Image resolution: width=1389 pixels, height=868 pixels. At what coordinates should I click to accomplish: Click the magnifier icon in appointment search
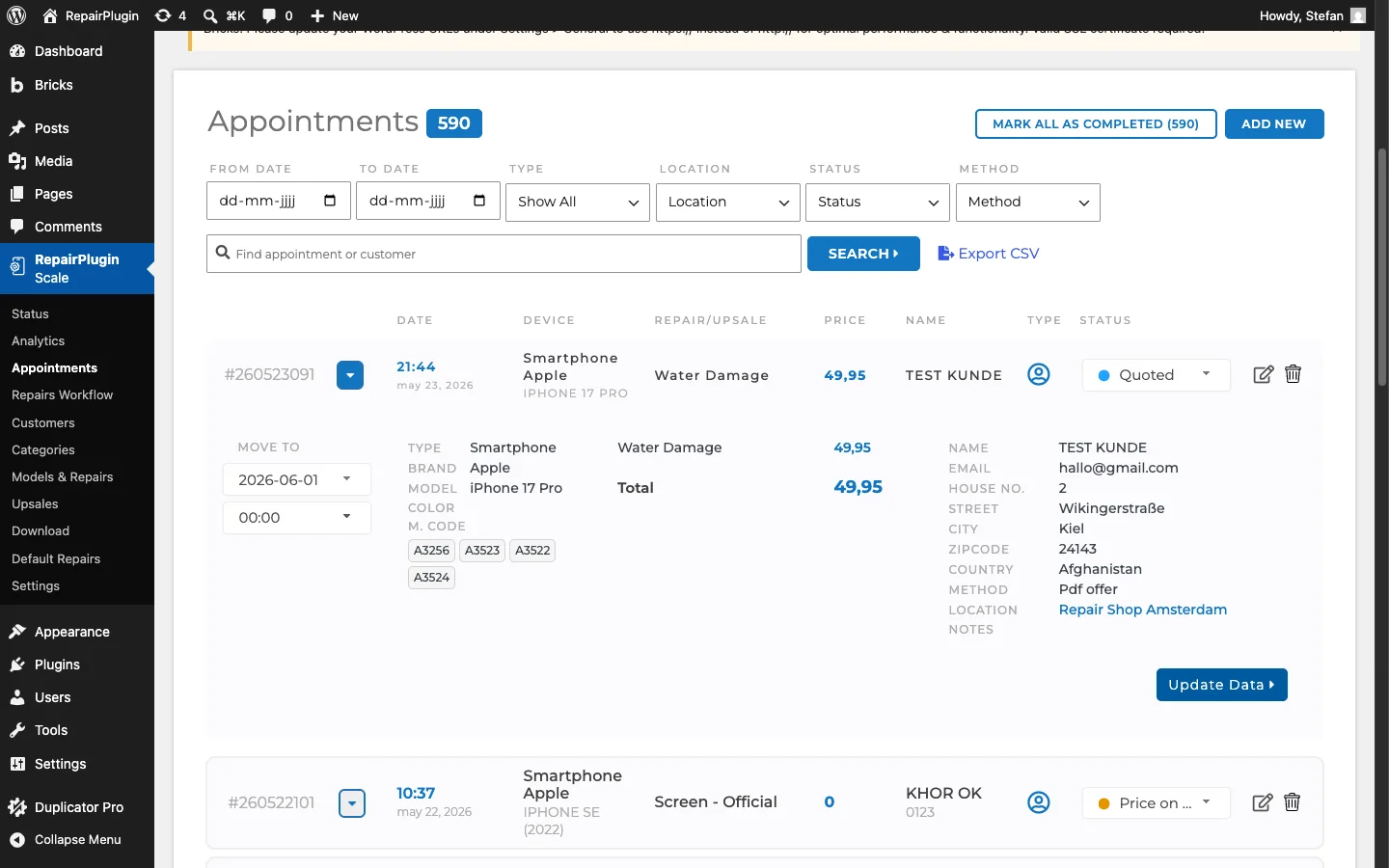pyautogui.click(x=223, y=253)
